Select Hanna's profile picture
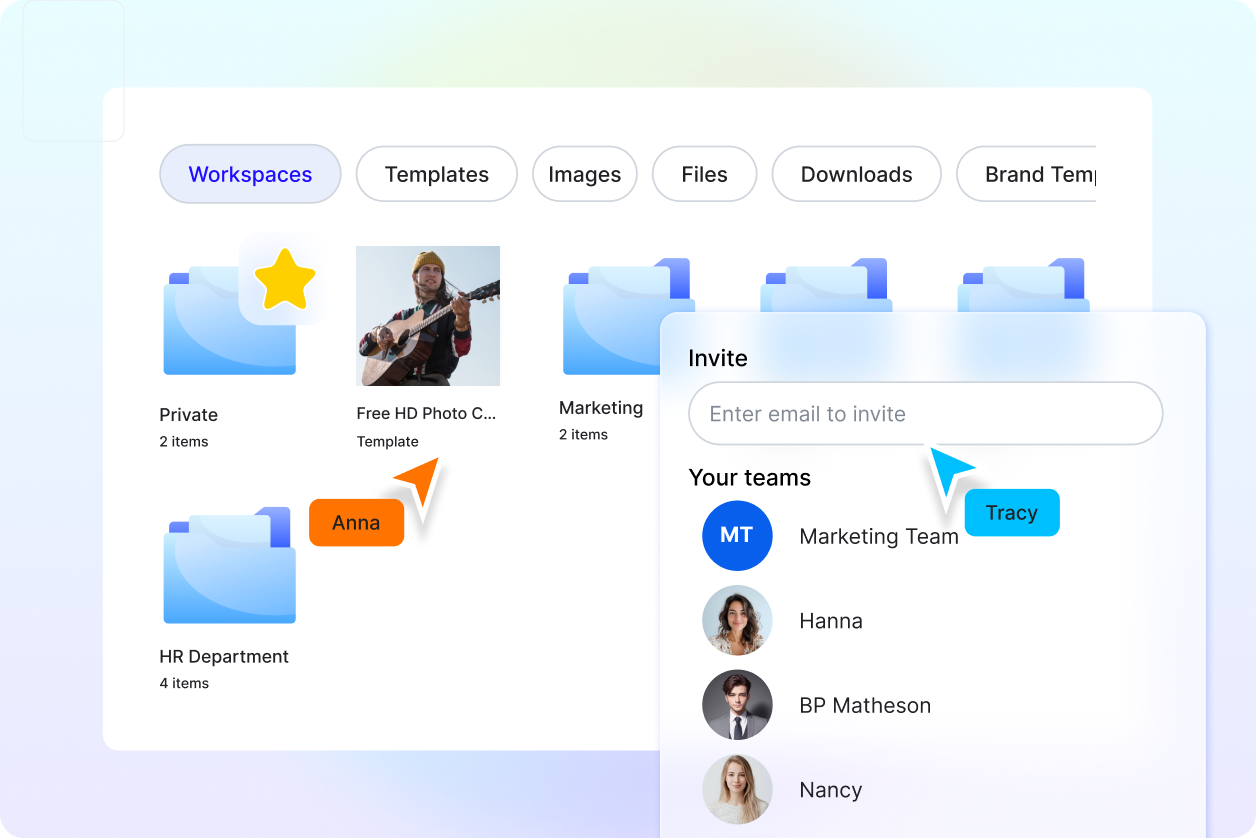This screenshot has height=838, width=1256. click(x=737, y=620)
